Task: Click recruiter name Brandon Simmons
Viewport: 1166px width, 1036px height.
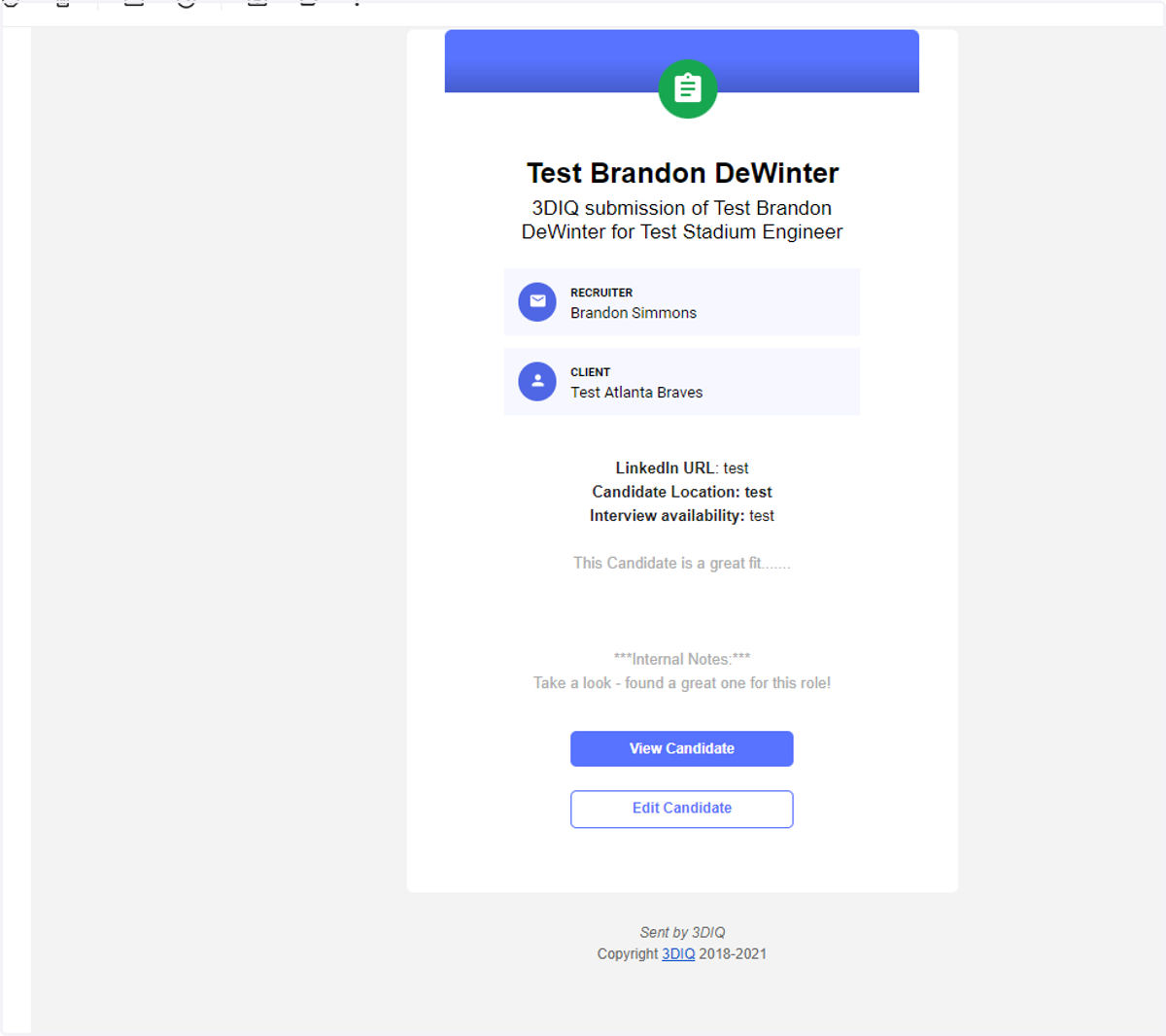Action: pos(634,313)
